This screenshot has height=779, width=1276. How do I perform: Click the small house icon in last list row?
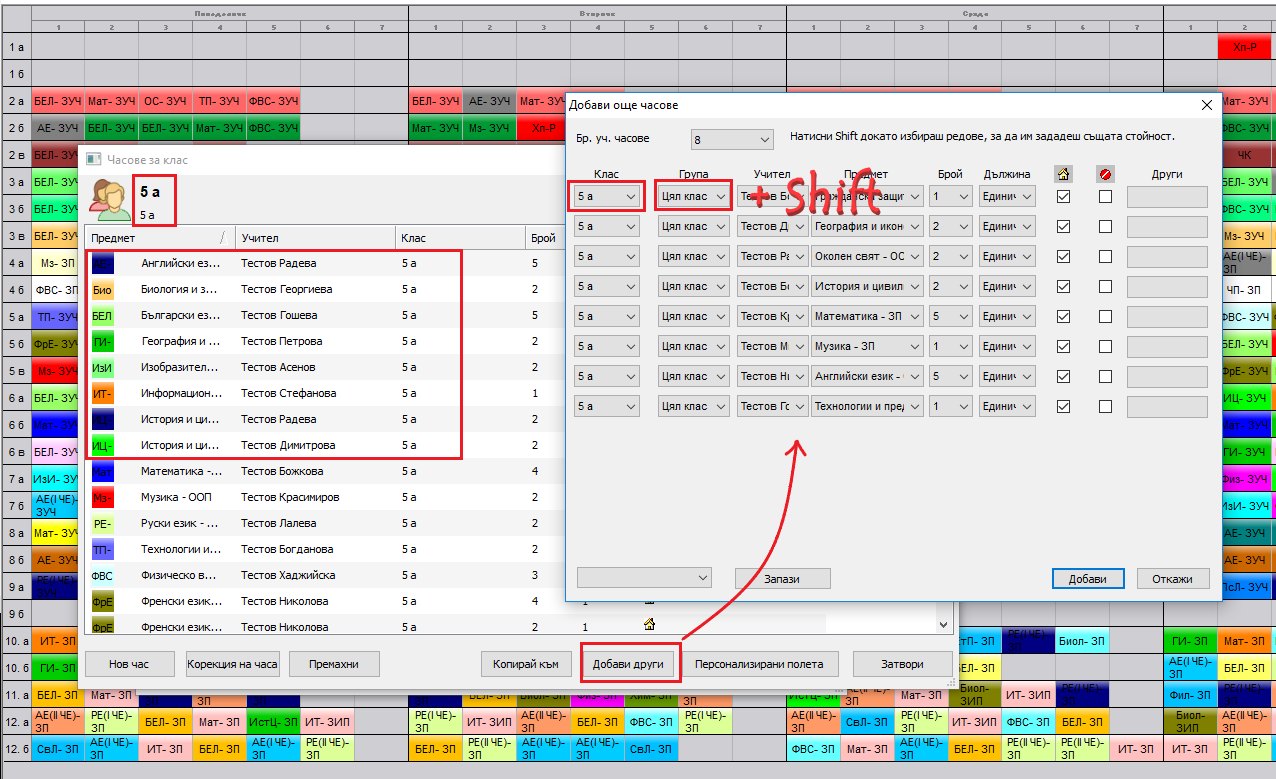click(649, 626)
